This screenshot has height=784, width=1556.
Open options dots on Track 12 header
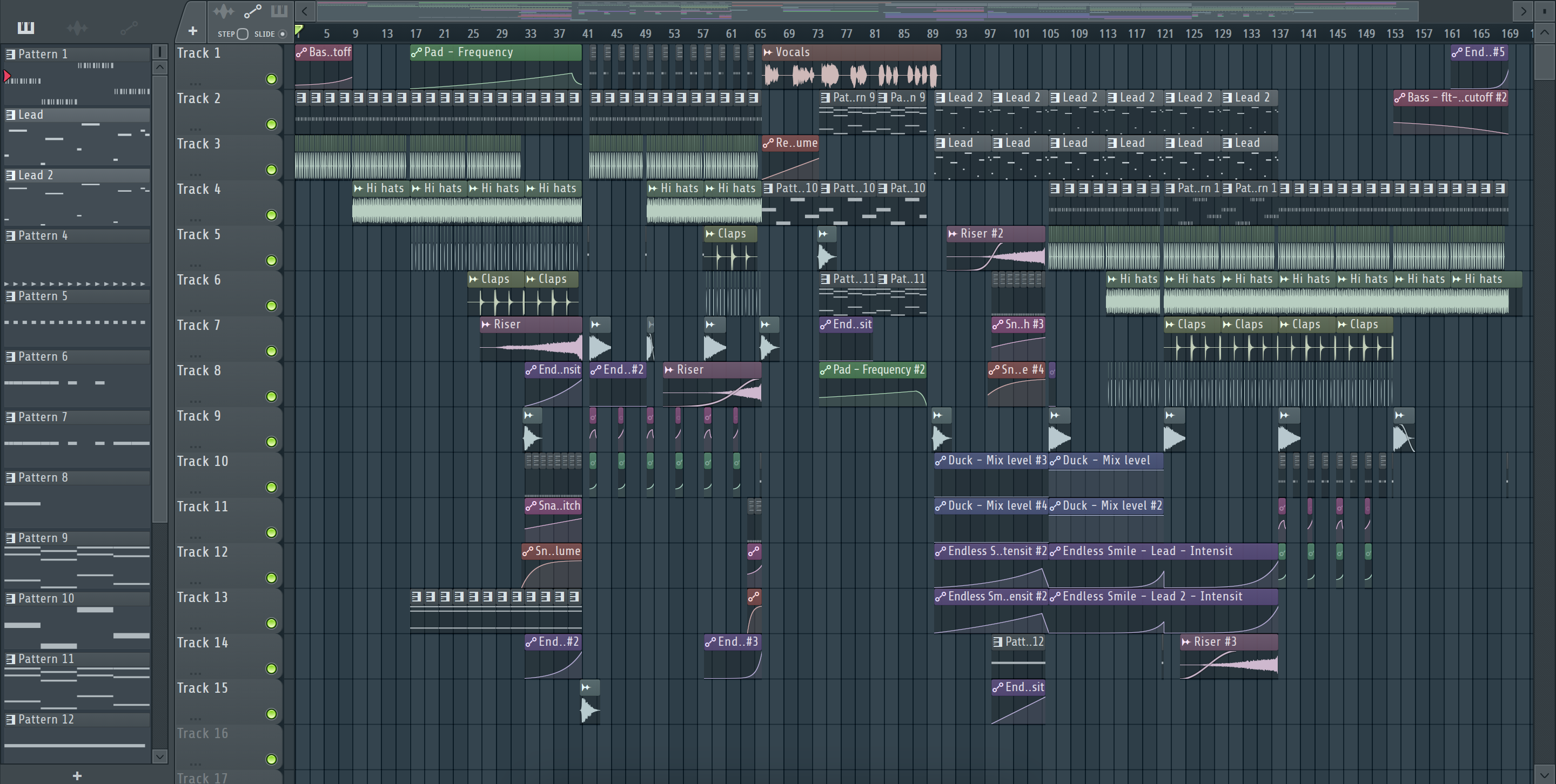[x=194, y=583]
